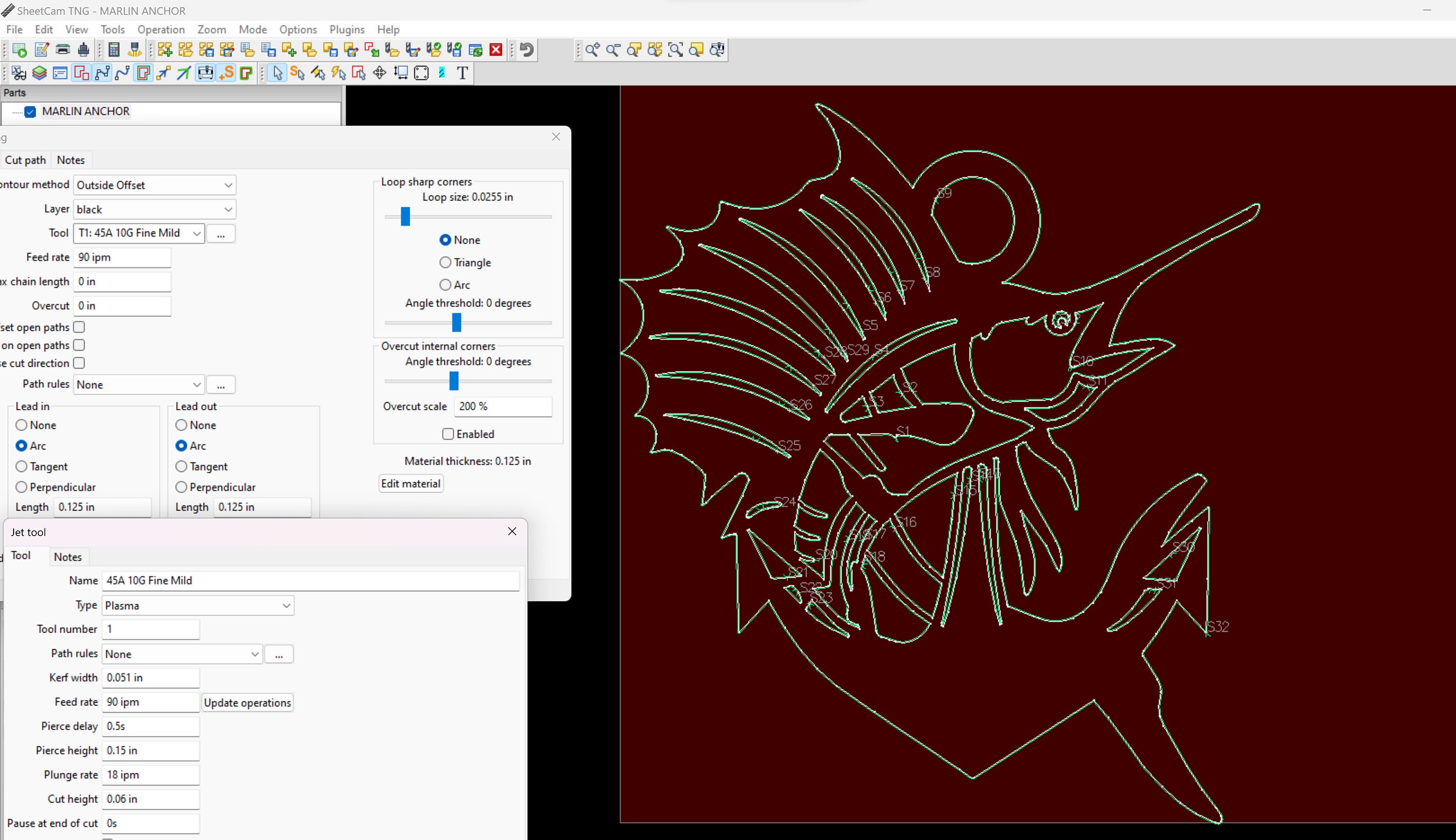Click the Undo arrow icon
1456x840 pixels.
point(525,50)
